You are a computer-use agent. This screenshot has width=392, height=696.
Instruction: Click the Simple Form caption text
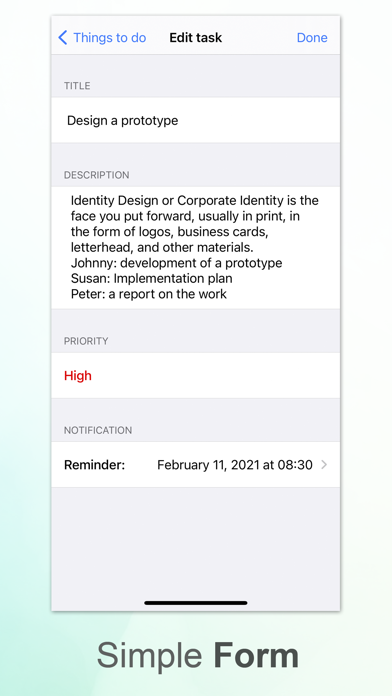pyautogui.click(x=198, y=655)
